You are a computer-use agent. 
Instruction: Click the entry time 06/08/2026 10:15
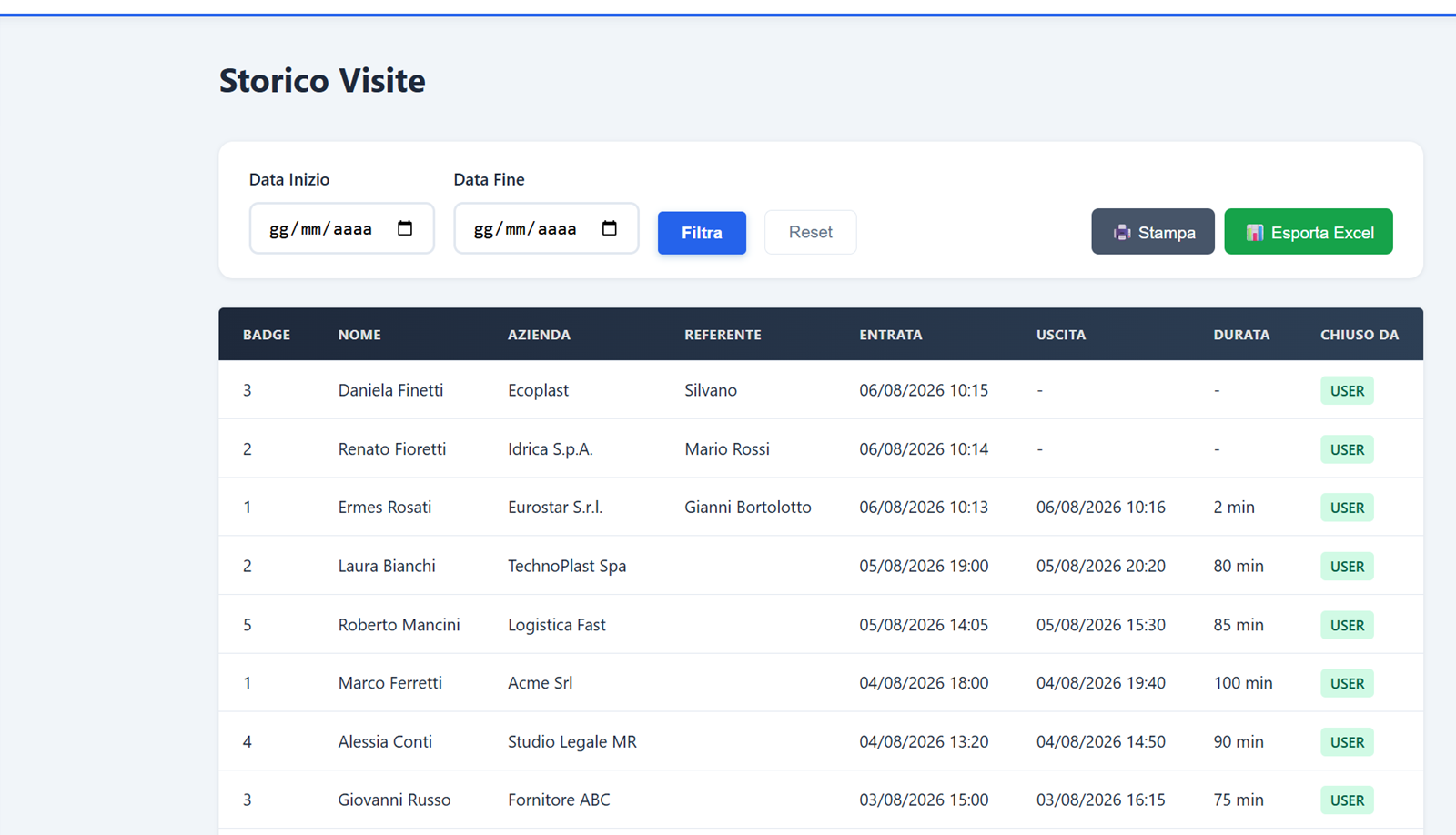tap(924, 390)
